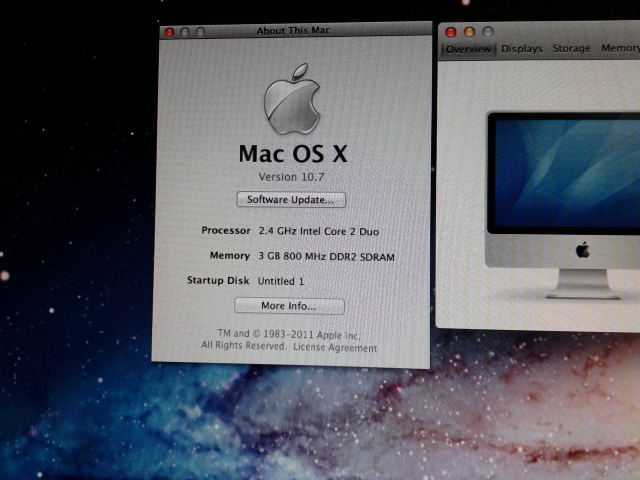640x480 pixels.
Task: Close the About This Mac window
Action: (169, 32)
